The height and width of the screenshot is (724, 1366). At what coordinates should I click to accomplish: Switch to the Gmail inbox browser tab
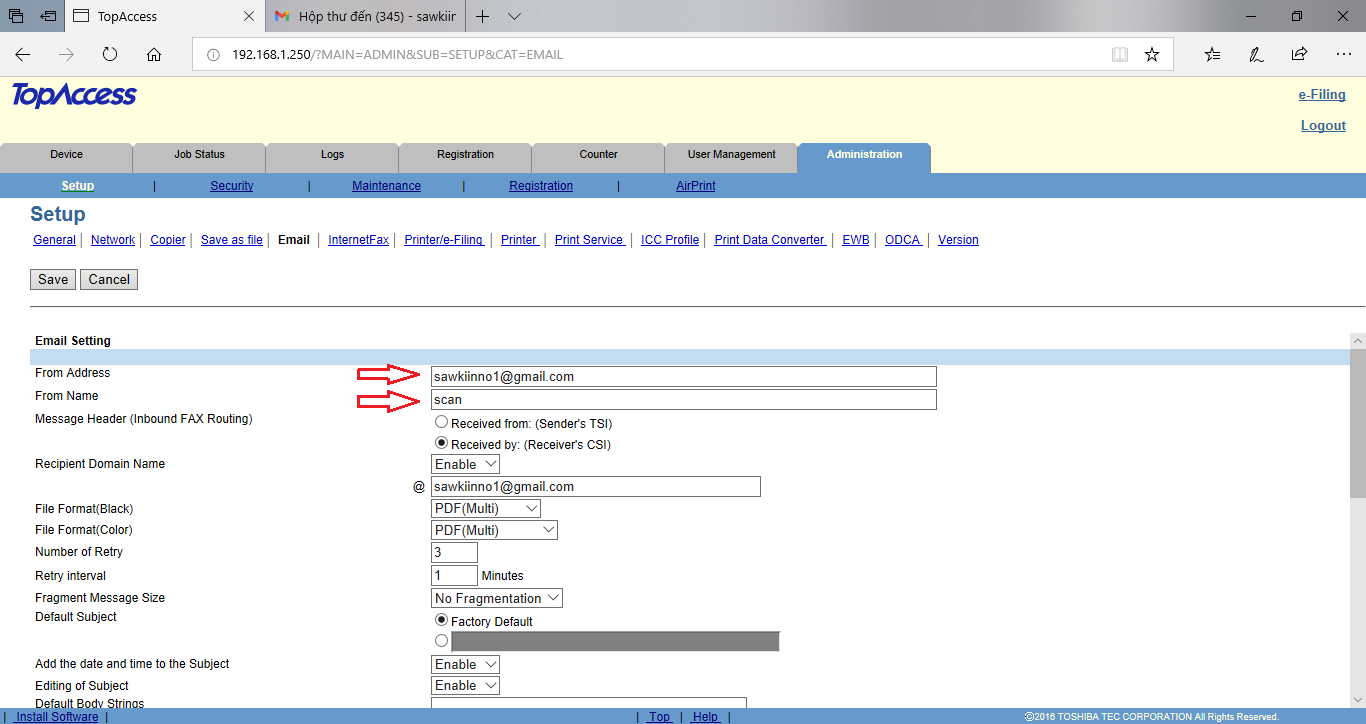(x=363, y=16)
